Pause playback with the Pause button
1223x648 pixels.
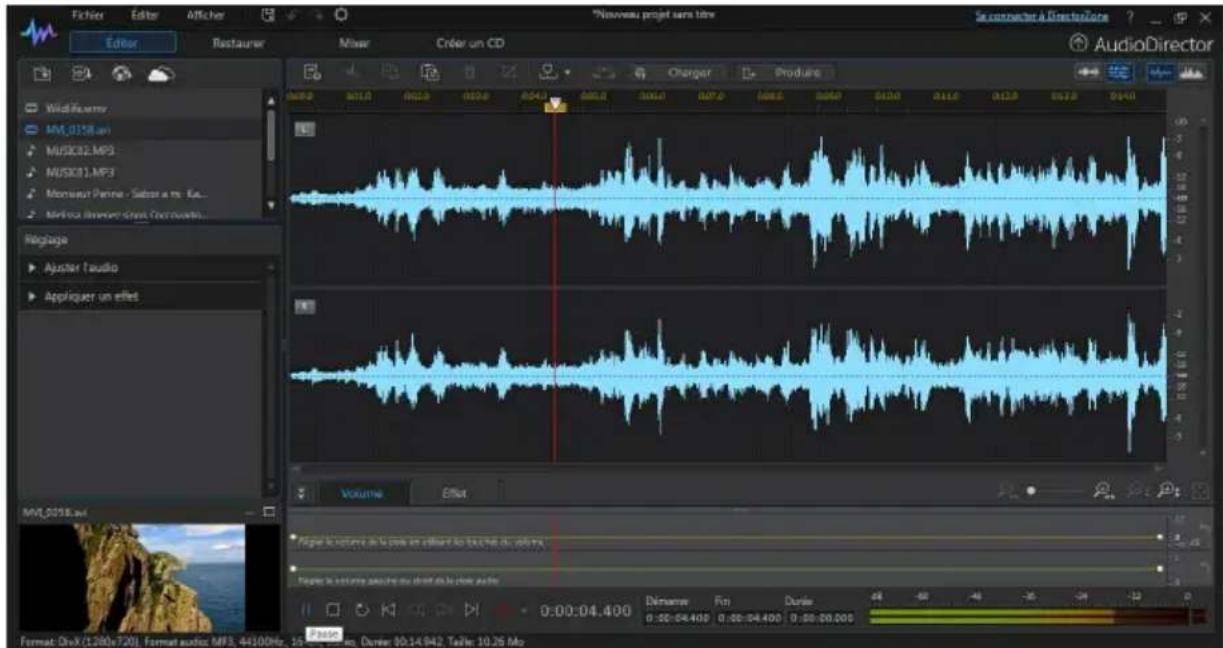click(308, 609)
